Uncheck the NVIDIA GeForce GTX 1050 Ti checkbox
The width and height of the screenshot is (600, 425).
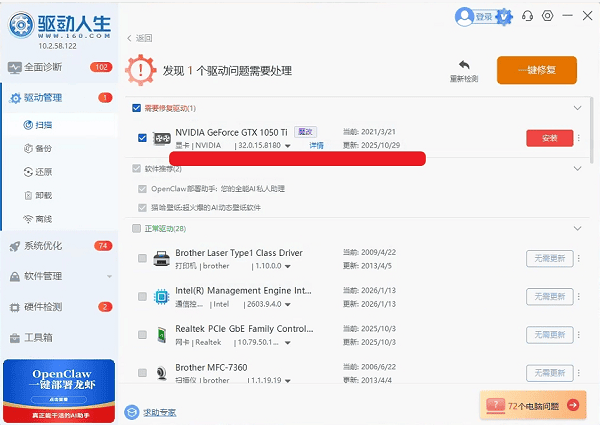pos(142,138)
